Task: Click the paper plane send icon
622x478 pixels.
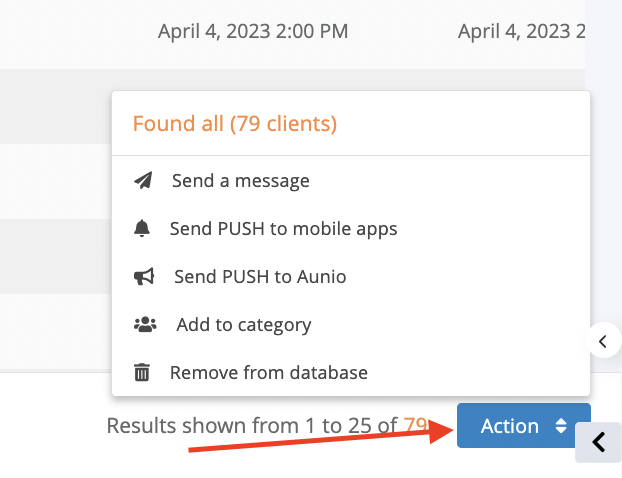Action: point(143,180)
